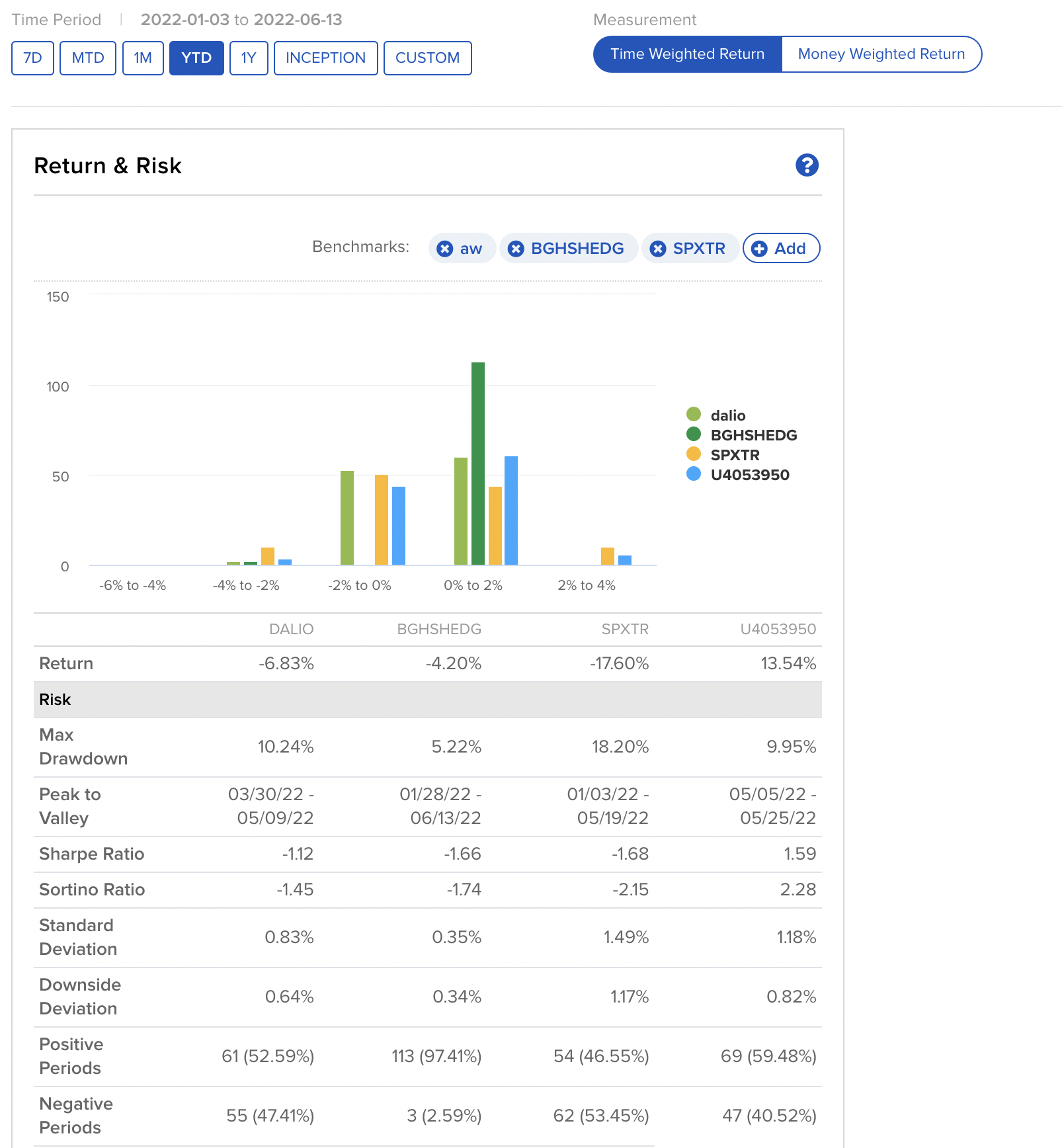Select the 7D time period
The width and height of the screenshot is (1062, 1148).
32,58
